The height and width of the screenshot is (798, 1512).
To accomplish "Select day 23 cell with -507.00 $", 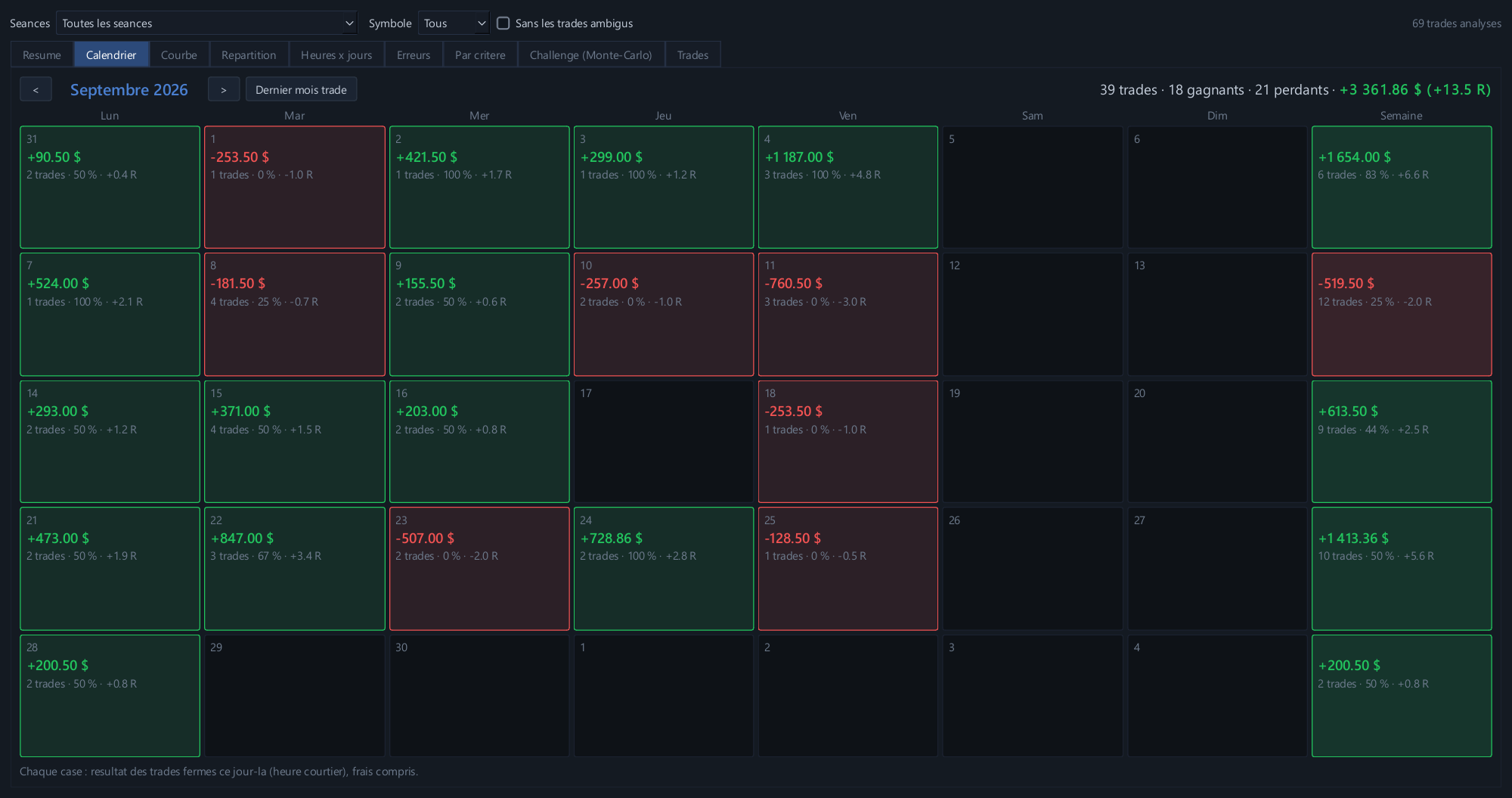I will 479,569.
